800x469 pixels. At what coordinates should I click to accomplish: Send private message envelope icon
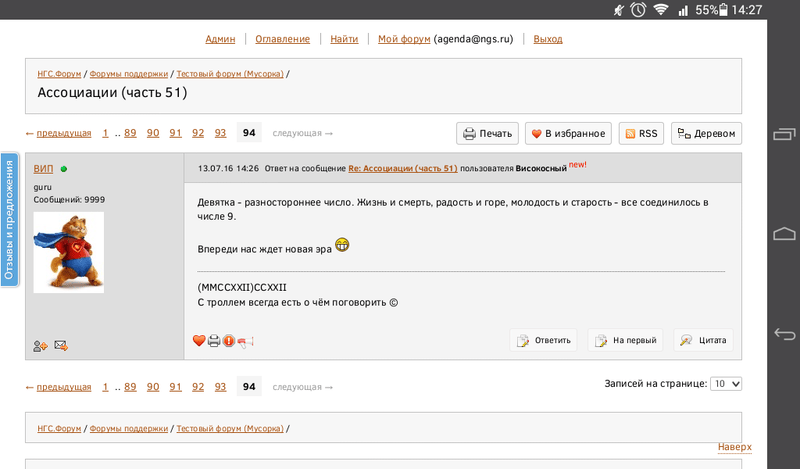coord(61,346)
